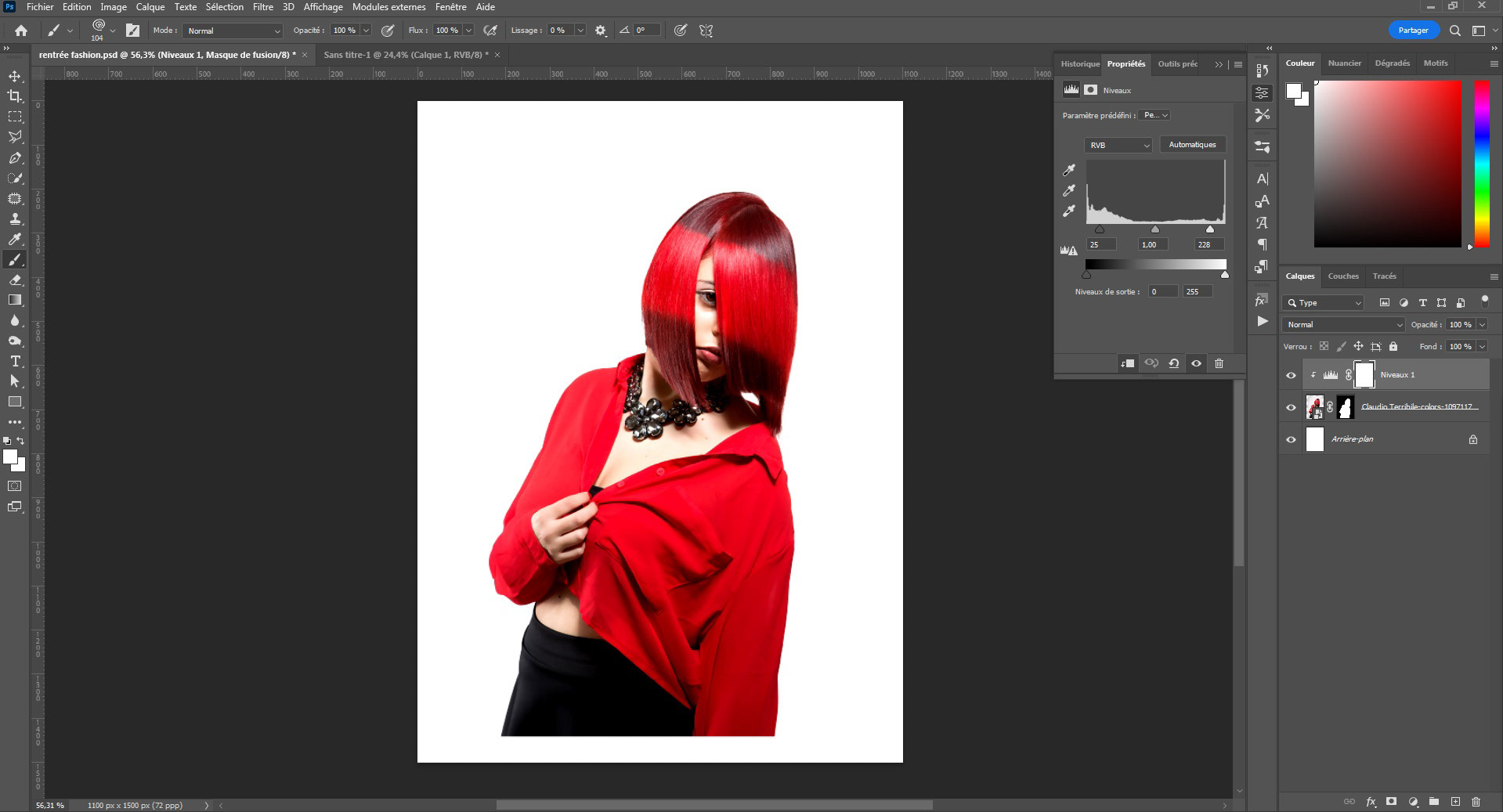Viewport: 1503px width, 812px height.
Task: Hide the Claudio Terribile-colors layer
Action: [x=1291, y=407]
